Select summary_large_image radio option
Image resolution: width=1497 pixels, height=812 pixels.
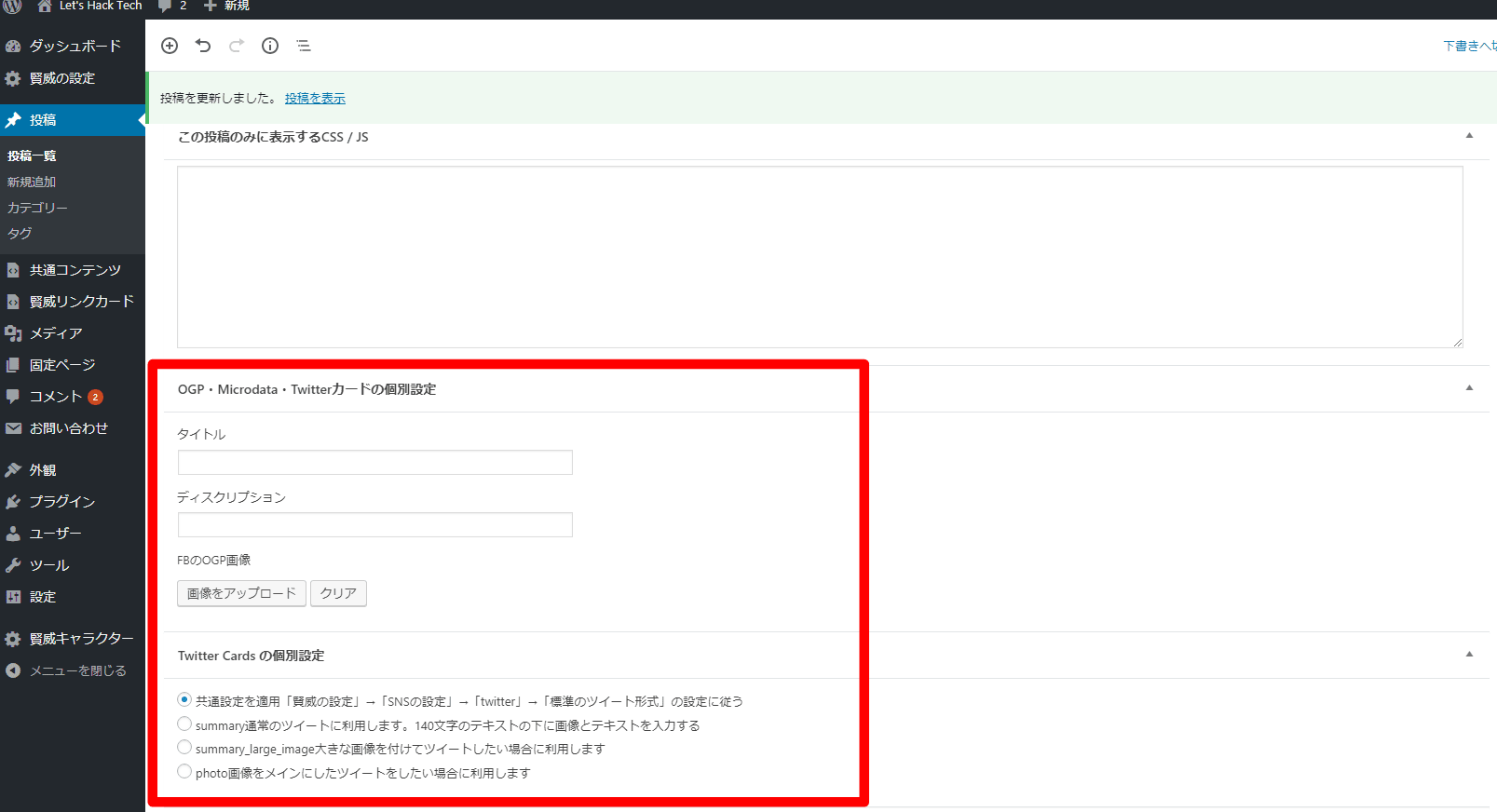point(184,747)
